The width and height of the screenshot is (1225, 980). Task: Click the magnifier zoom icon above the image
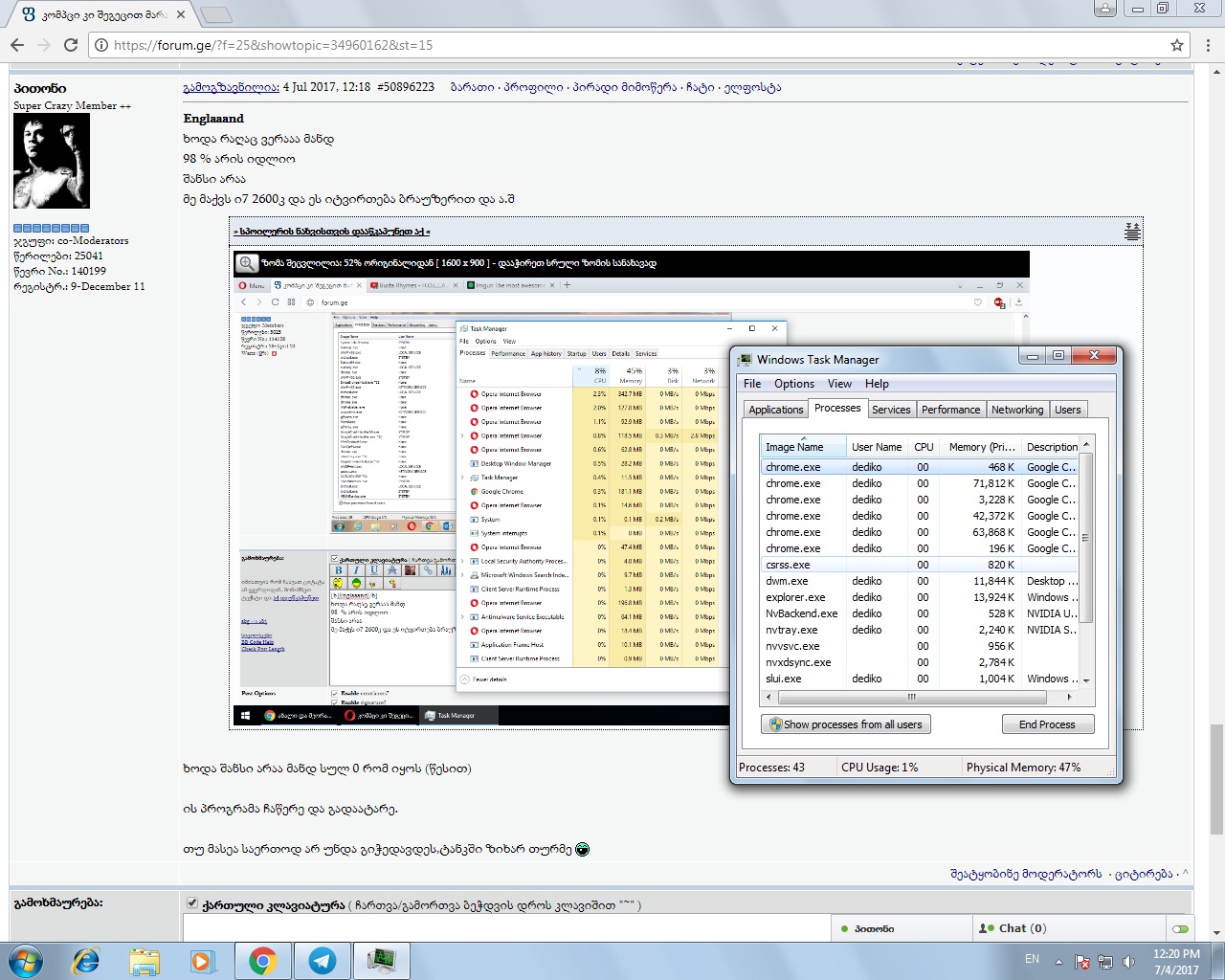click(247, 263)
